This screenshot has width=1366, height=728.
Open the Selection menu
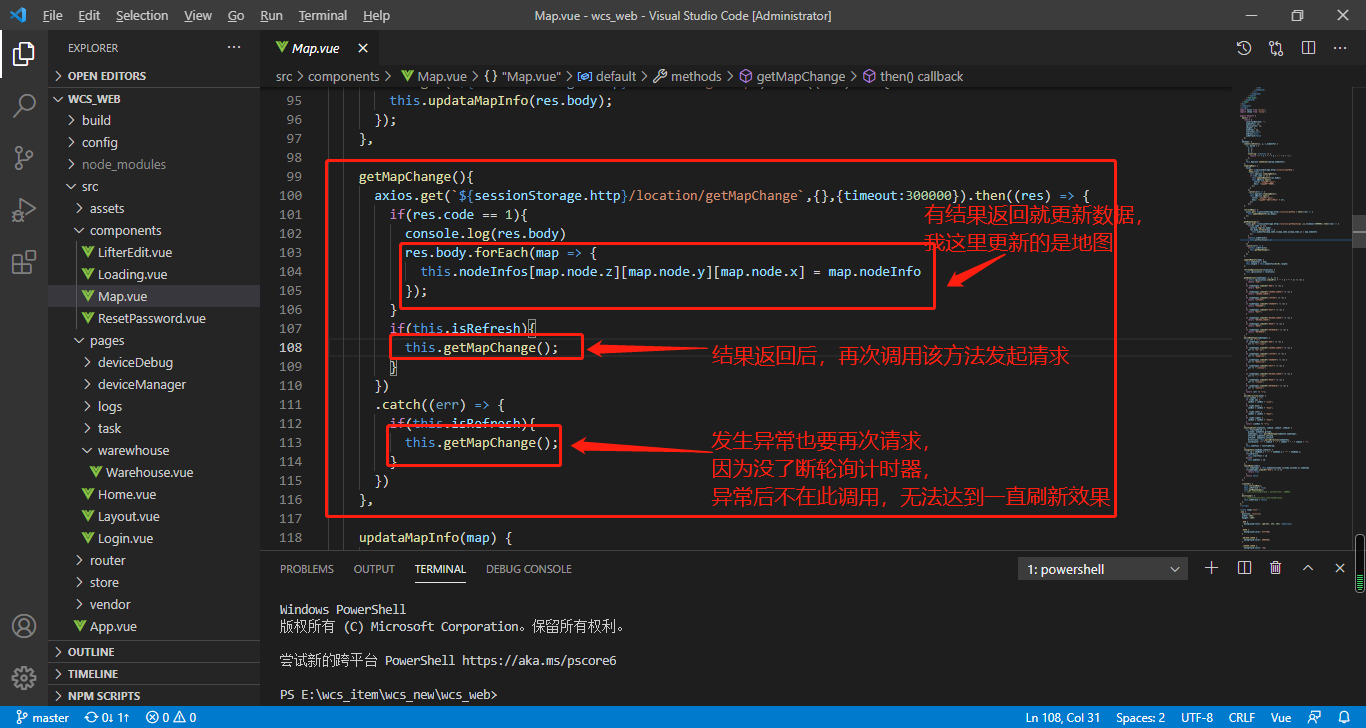pos(142,15)
